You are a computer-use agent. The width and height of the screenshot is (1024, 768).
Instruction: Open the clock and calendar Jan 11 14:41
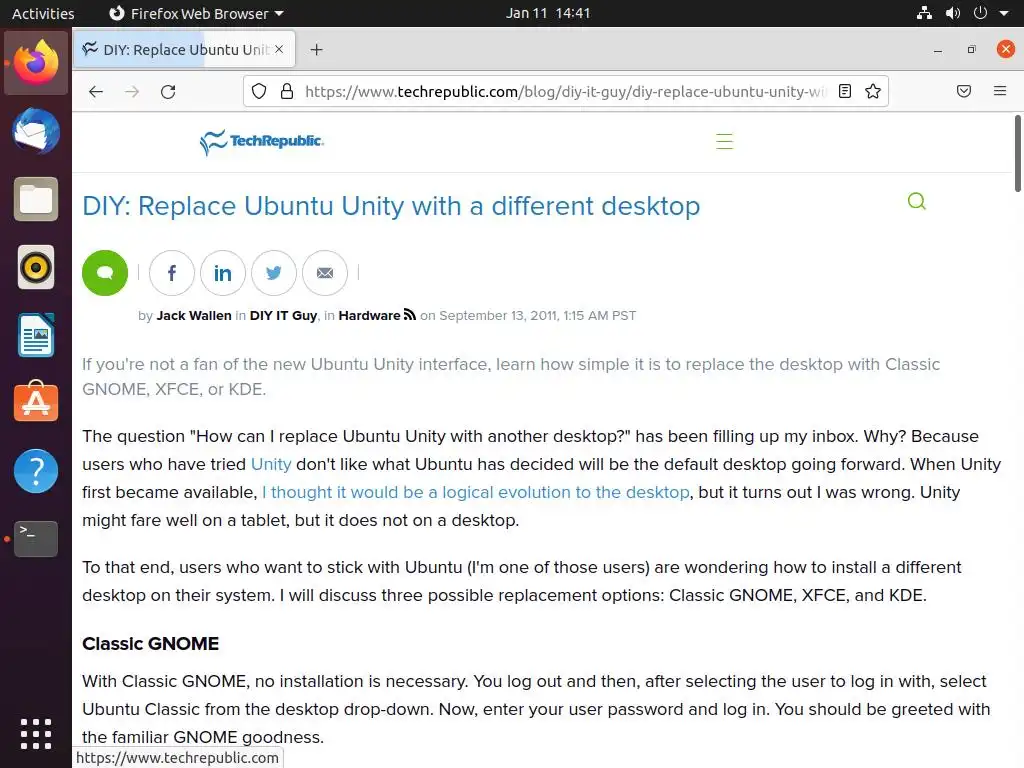coord(548,13)
